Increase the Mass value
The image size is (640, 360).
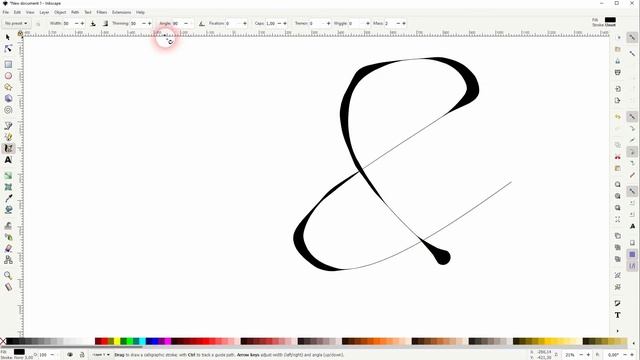click(x=404, y=24)
